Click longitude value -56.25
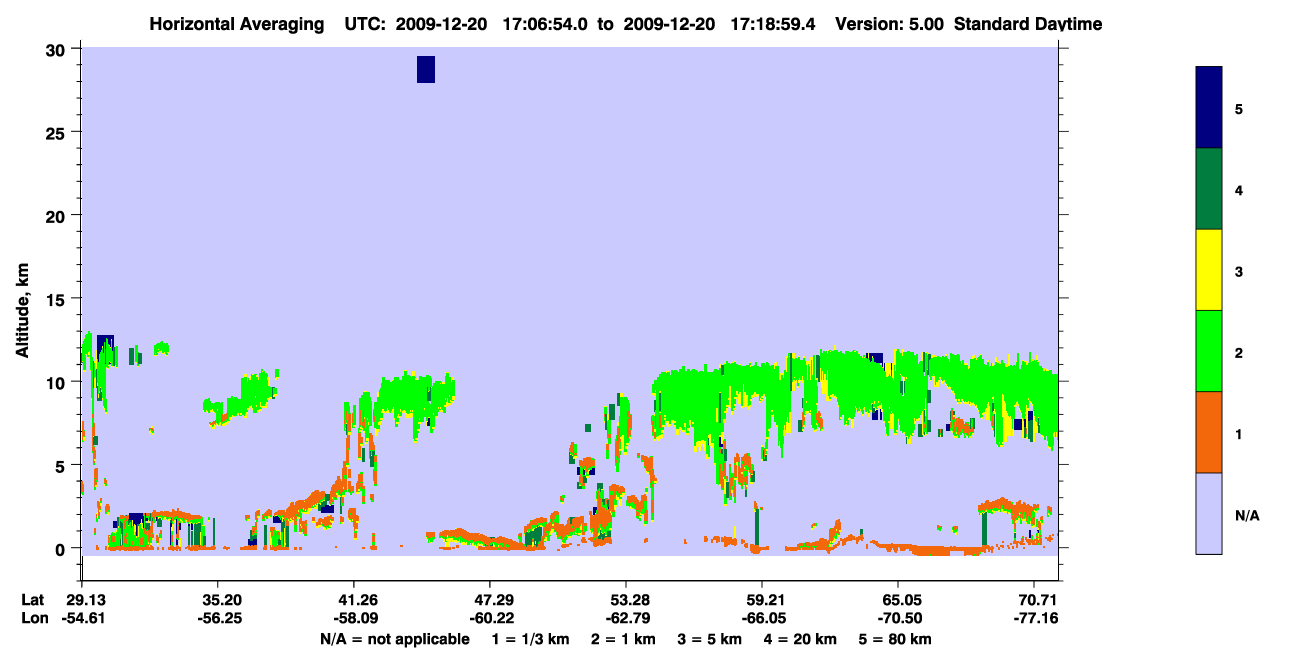The image size is (1300, 667). click(218, 619)
